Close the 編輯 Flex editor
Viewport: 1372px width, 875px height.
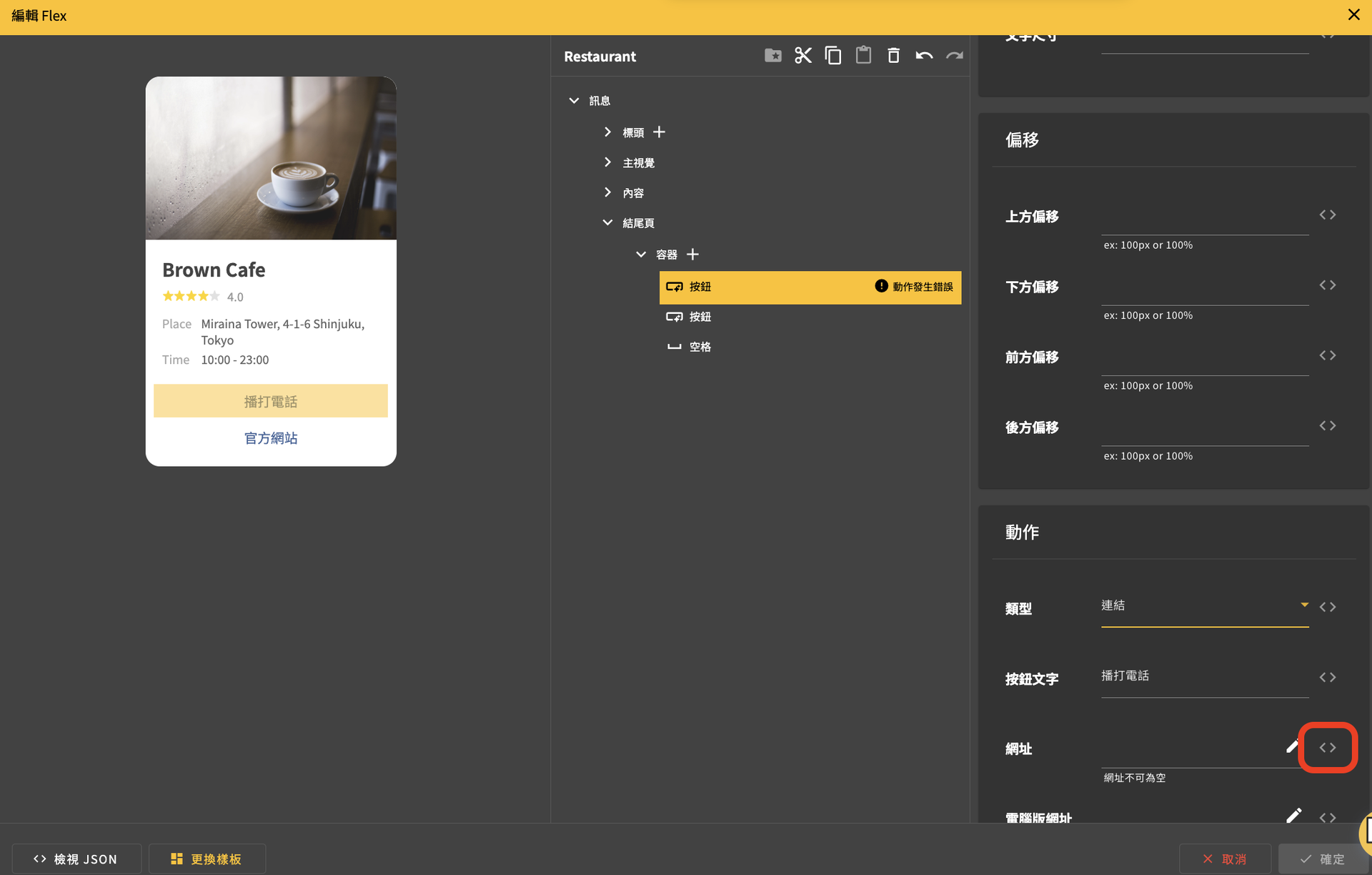coord(1353,15)
